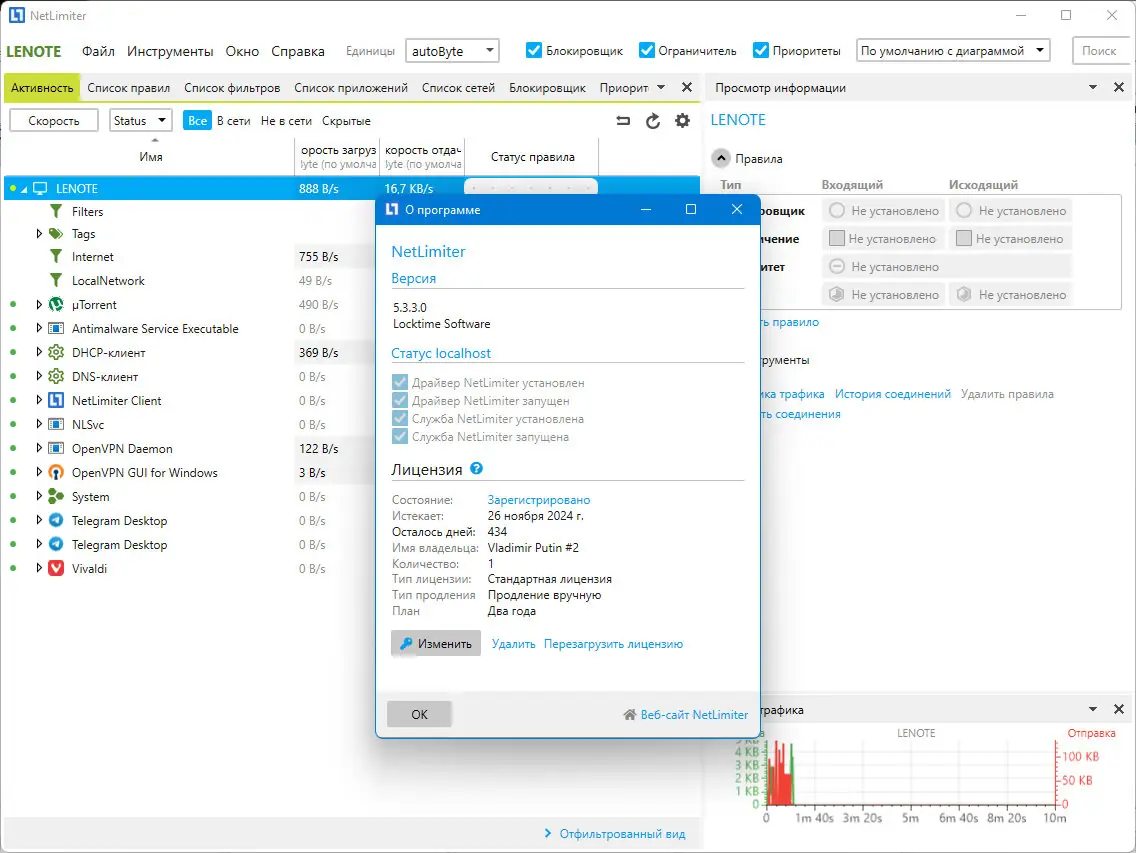Open the По умолчанию с диаграммой dropdown

point(953,51)
